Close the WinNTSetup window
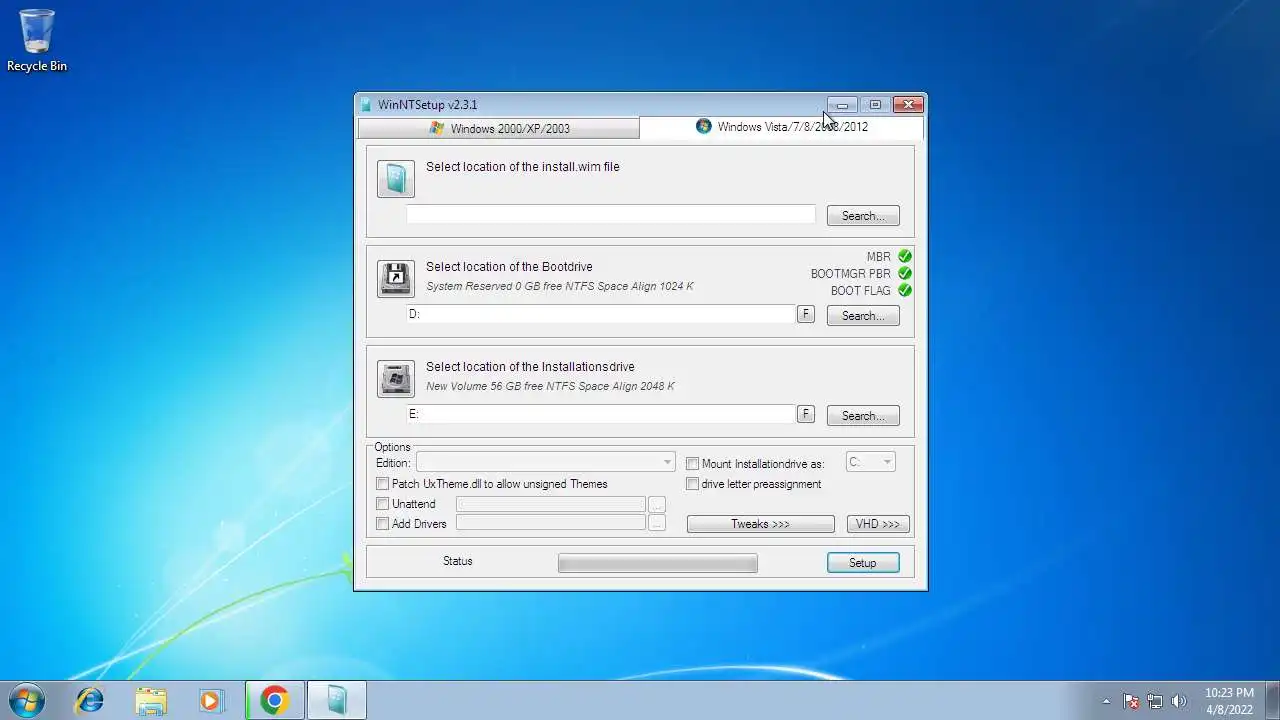The image size is (1280, 720). [908, 105]
